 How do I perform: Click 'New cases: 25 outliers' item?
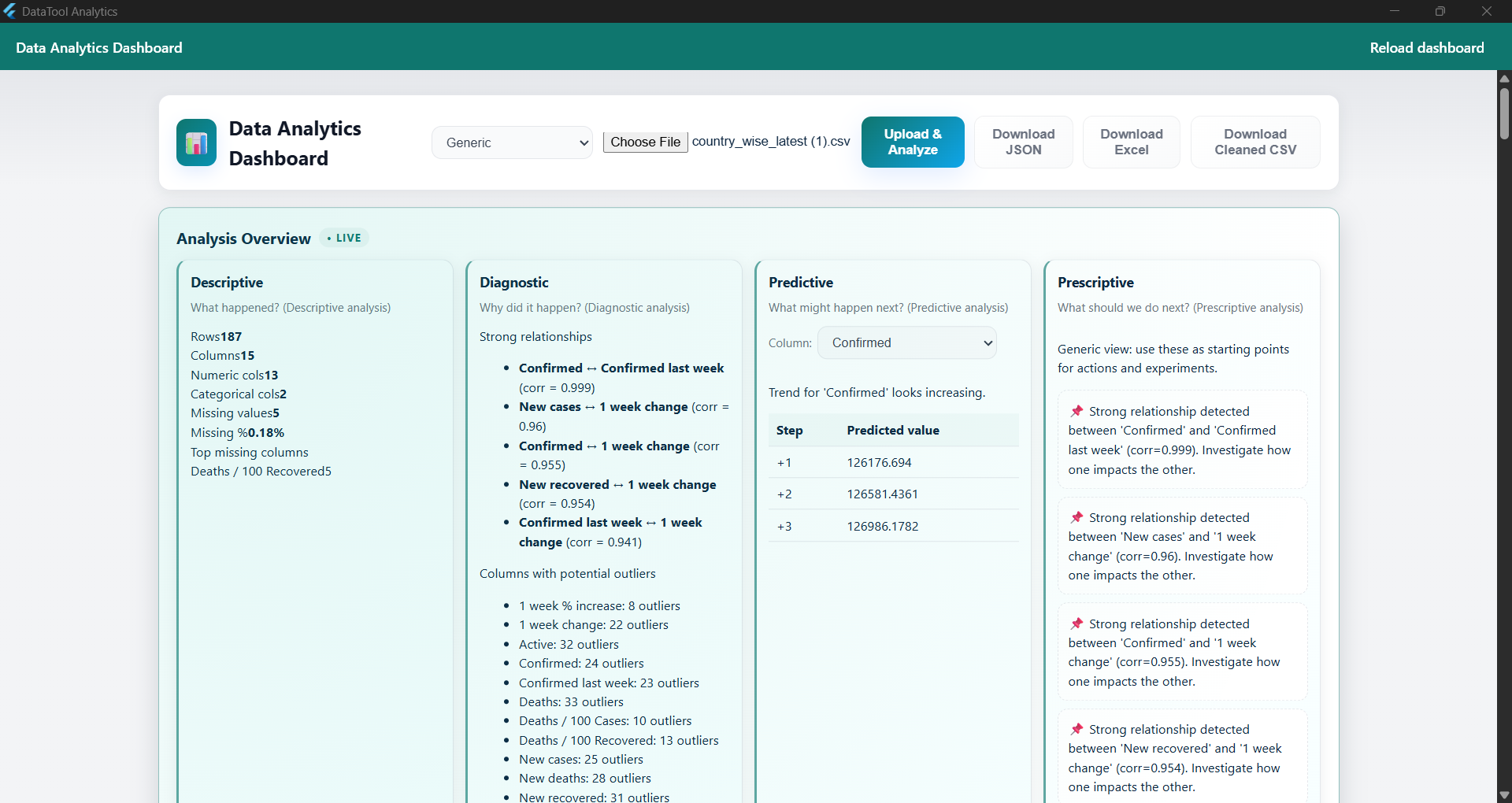581,759
